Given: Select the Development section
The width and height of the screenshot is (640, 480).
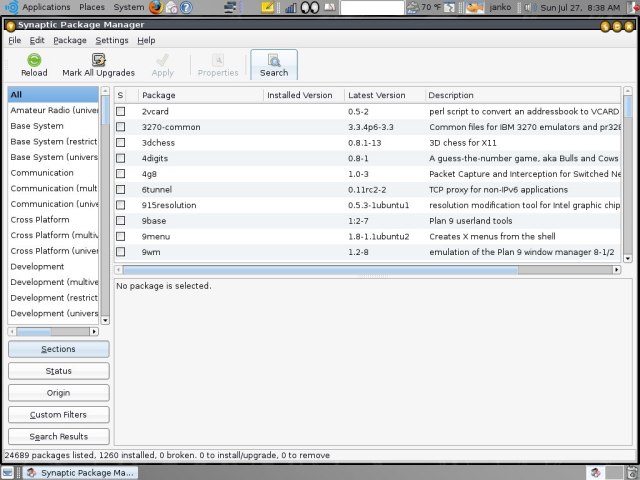Looking at the screenshot, I should coord(53,267).
